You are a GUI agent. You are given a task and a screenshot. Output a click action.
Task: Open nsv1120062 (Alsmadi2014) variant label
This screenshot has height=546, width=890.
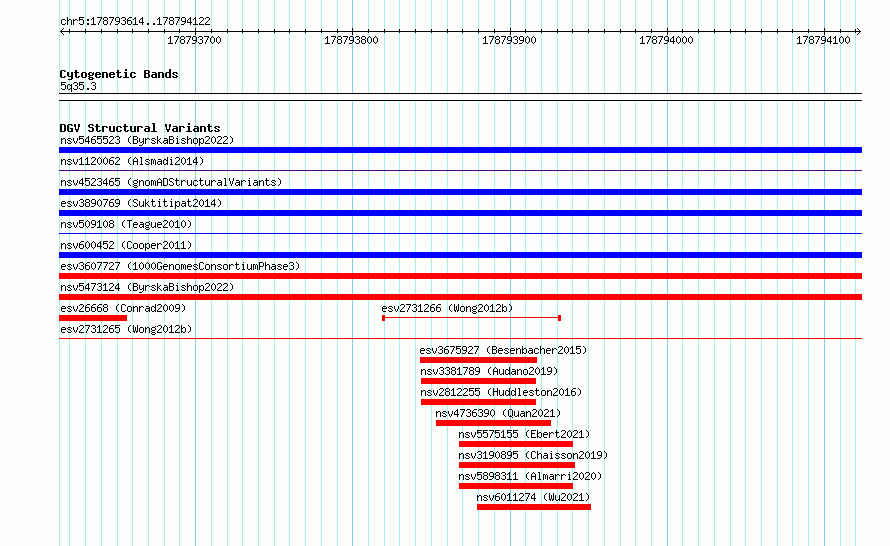[132, 161]
